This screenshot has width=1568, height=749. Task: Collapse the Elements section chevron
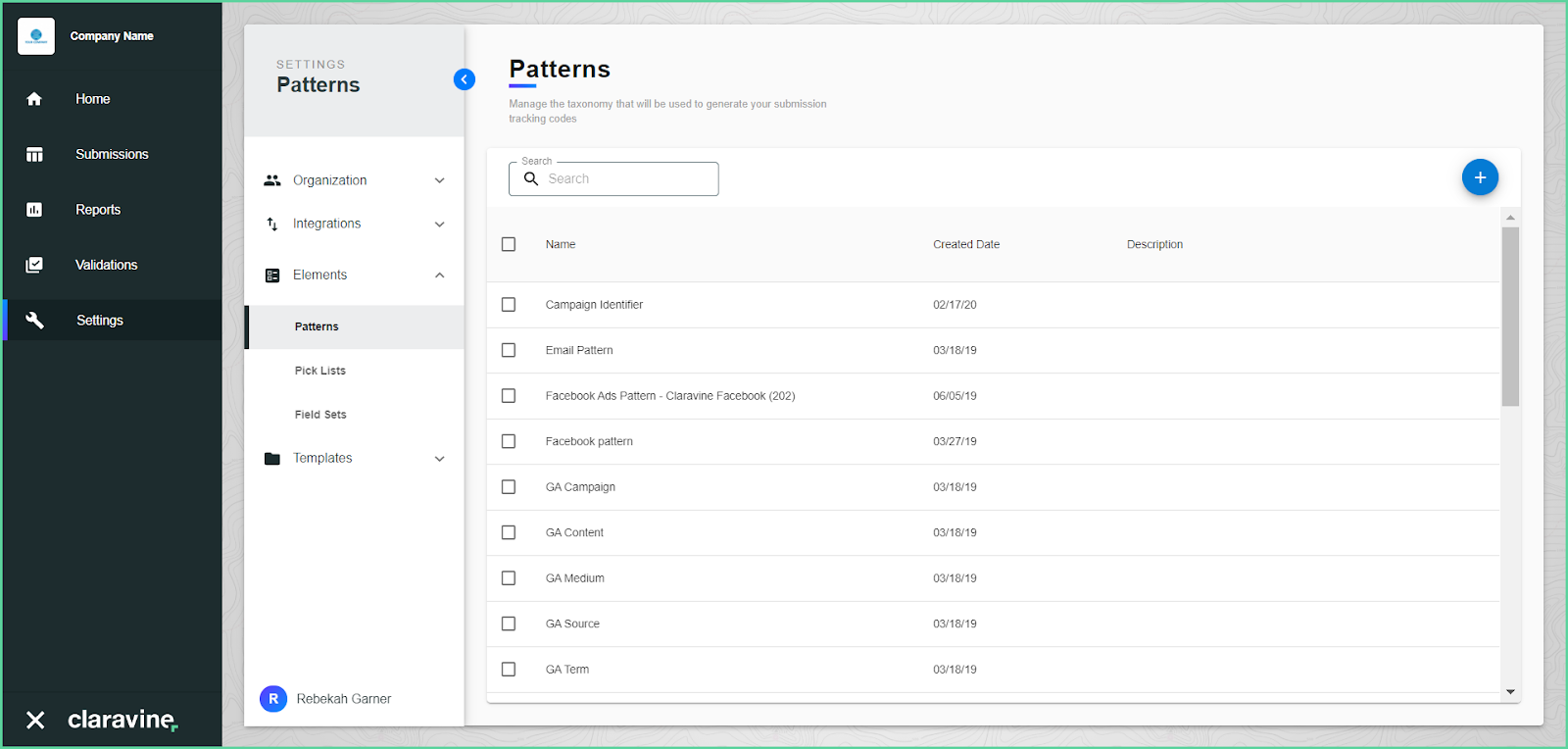point(440,275)
